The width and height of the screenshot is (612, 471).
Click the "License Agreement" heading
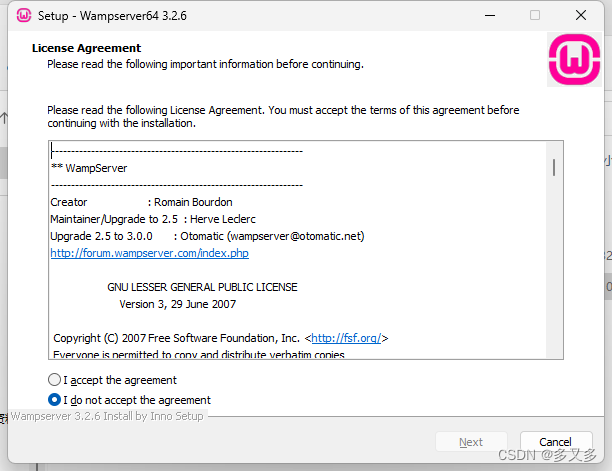[x=86, y=48]
